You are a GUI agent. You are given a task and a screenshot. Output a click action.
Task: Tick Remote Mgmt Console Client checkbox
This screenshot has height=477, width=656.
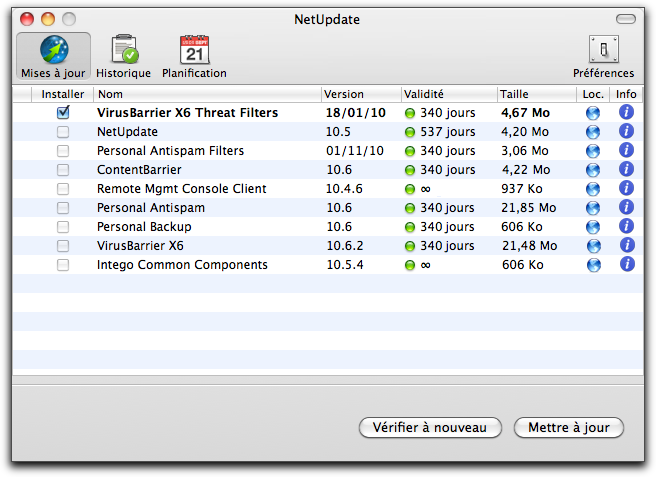[63, 189]
